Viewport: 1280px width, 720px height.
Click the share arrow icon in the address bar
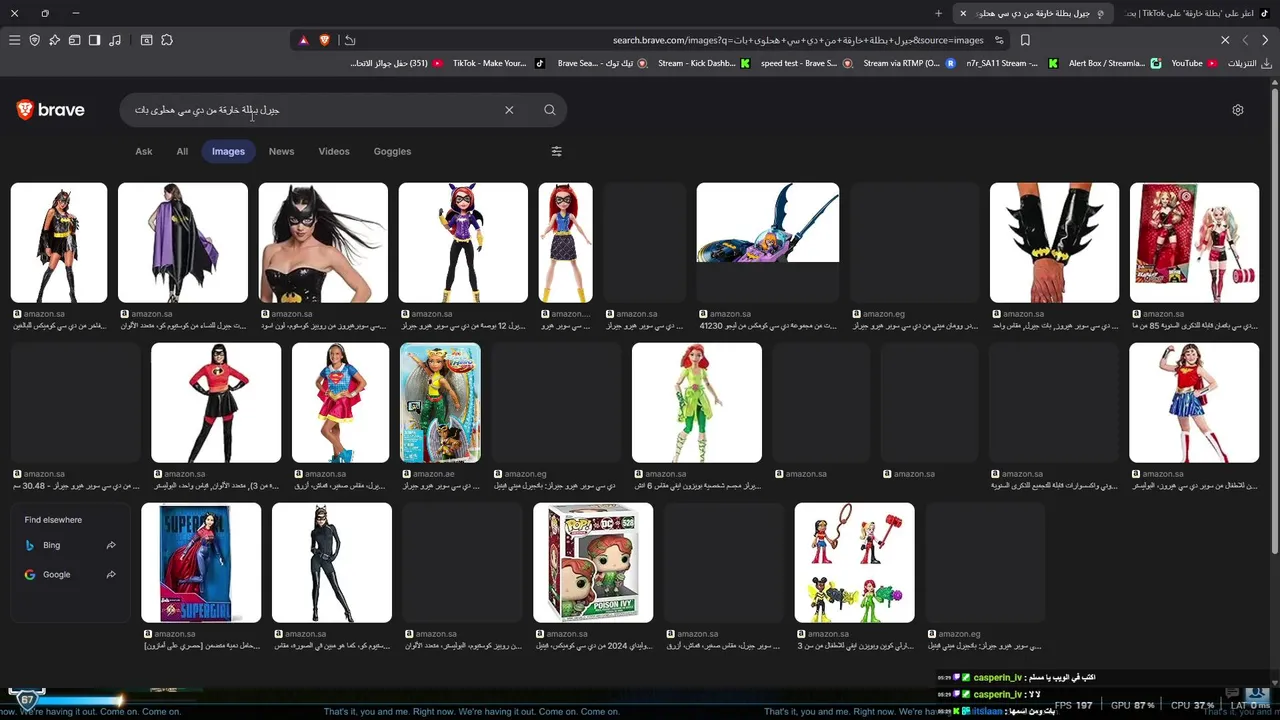(x=350, y=40)
